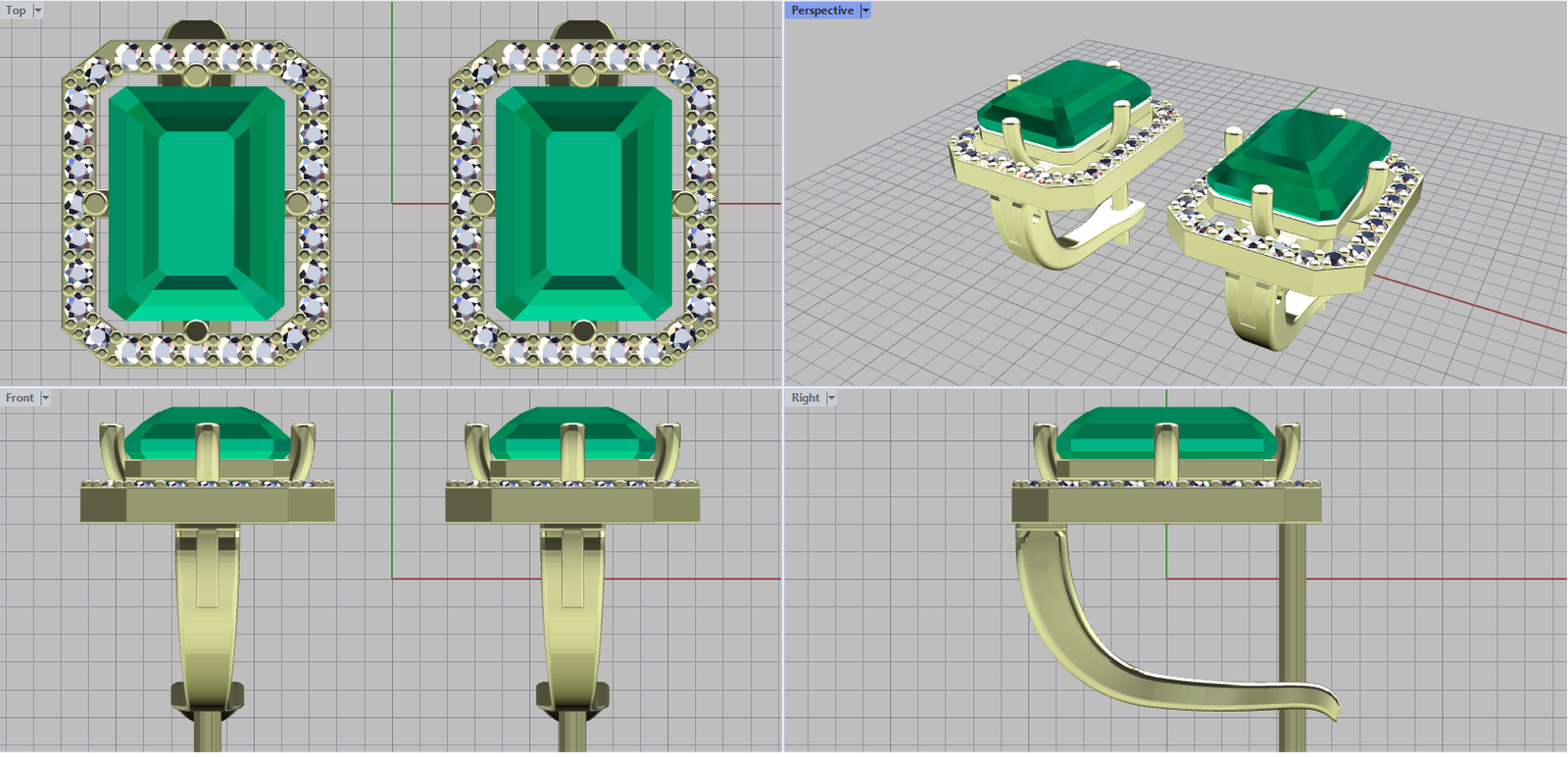Activate the Top viewport title label
This screenshot has height=757, width=1568.
click(16, 11)
